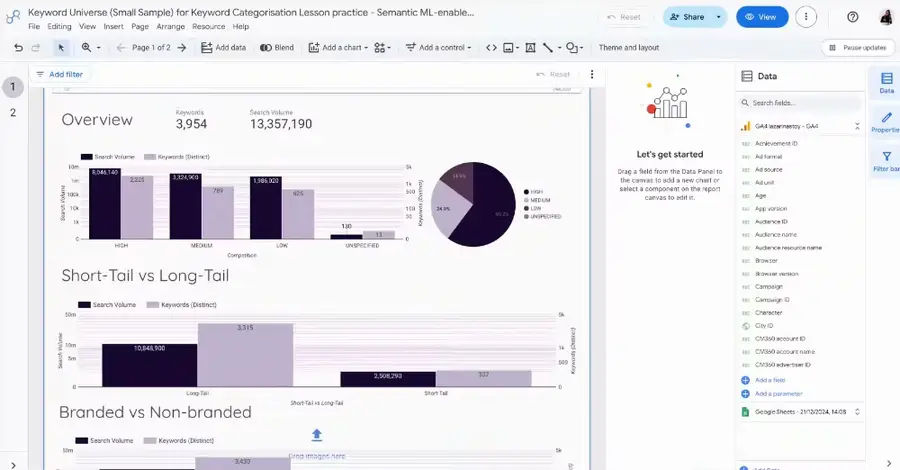
Task: Collapse the GA4 data source field list
Action: click(x=857, y=126)
